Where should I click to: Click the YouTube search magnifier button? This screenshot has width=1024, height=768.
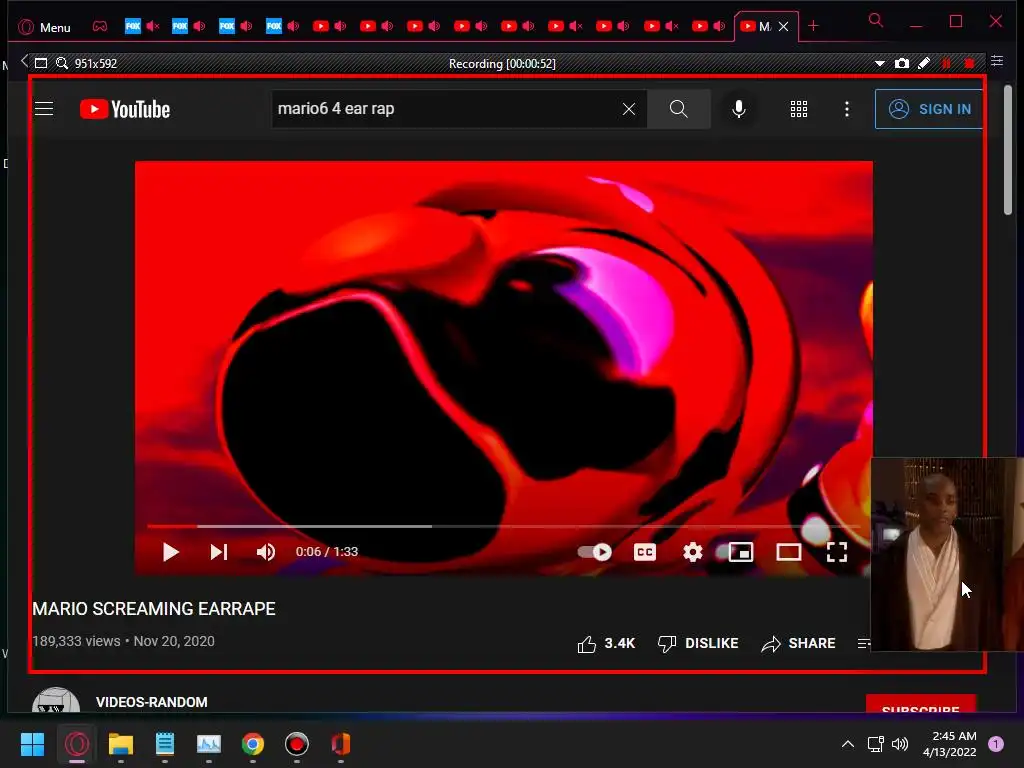point(679,109)
